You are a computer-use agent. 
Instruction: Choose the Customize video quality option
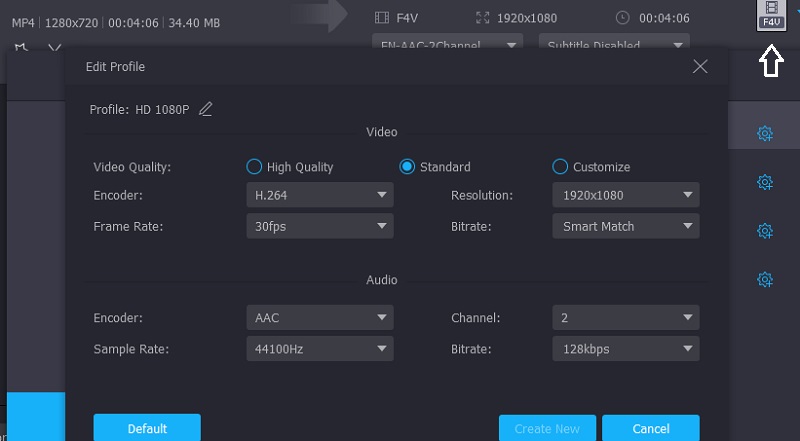(x=560, y=167)
